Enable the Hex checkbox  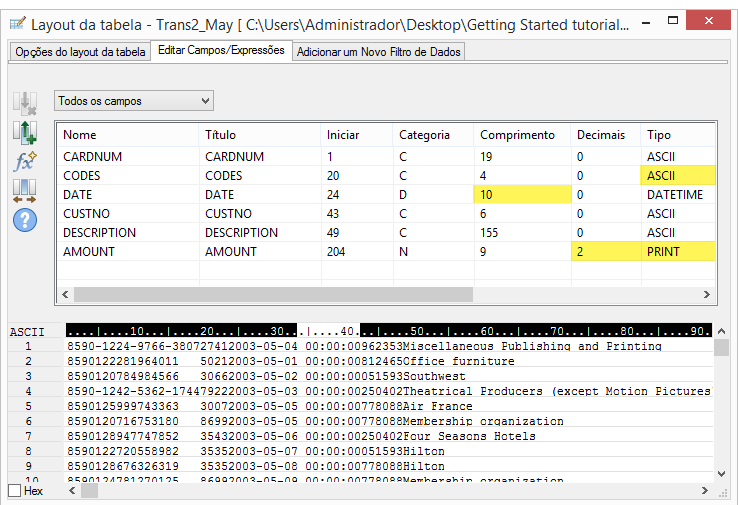tap(14, 491)
